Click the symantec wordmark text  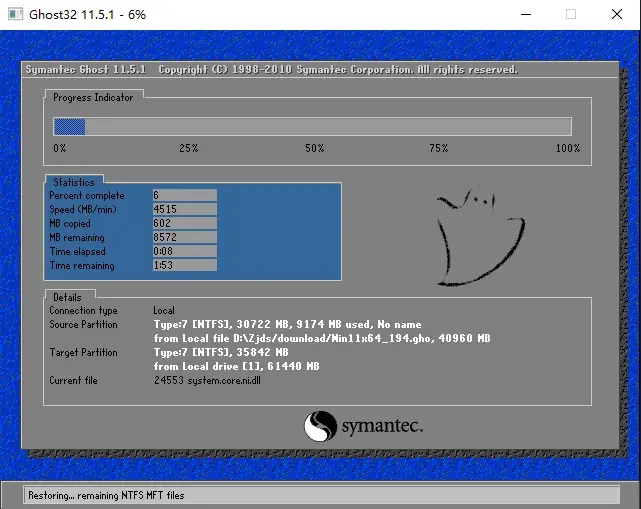(x=382, y=426)
